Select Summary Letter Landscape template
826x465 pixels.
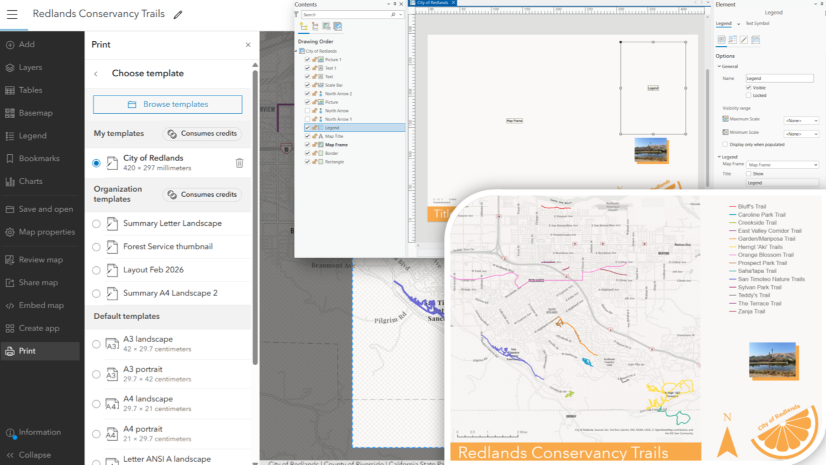[x=96, y=224]
